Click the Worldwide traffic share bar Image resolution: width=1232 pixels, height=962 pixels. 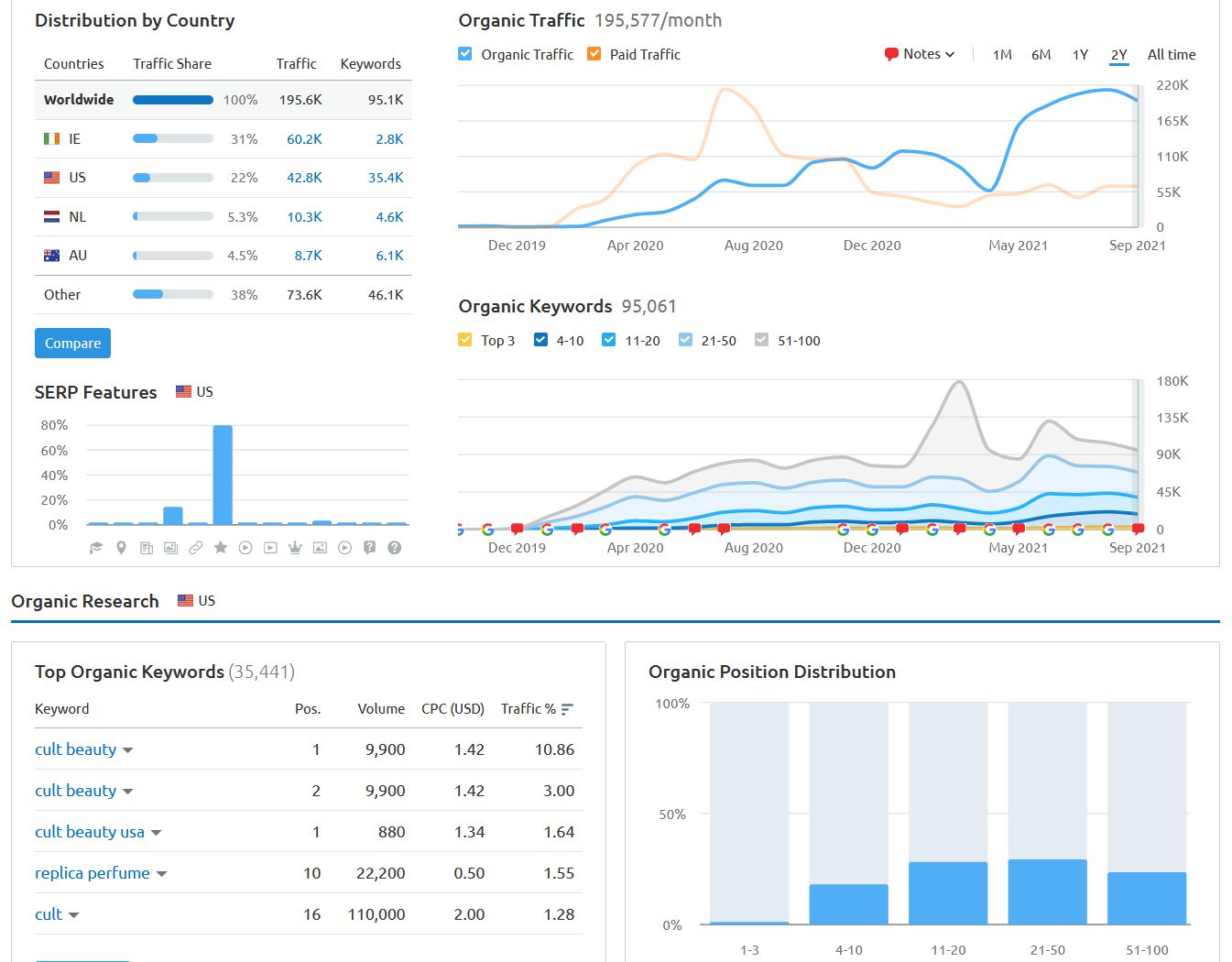click(173, 100)
